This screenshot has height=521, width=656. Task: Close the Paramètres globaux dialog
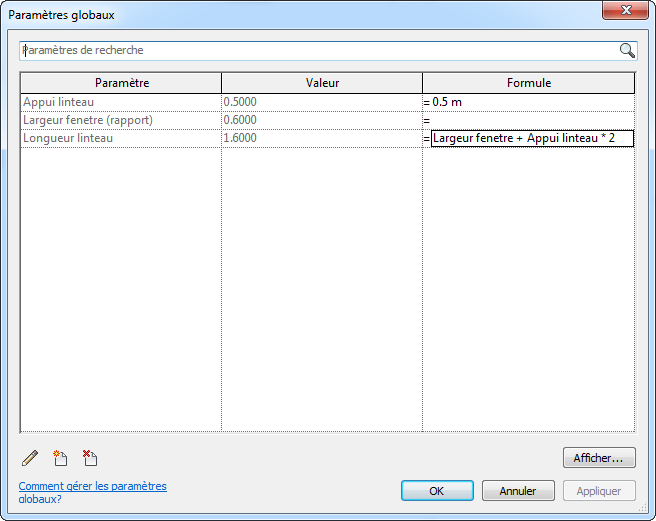tap(625, 11)
